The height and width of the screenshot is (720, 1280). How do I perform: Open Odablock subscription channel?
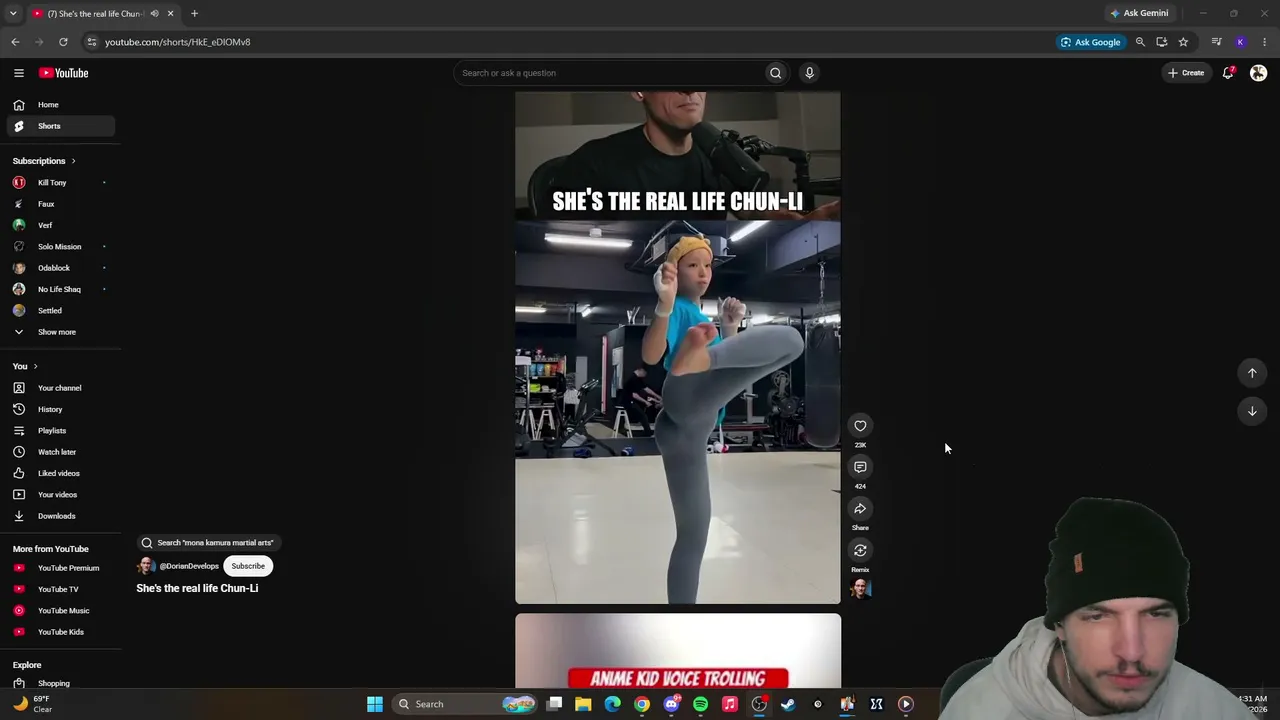(x=61, y=268)
